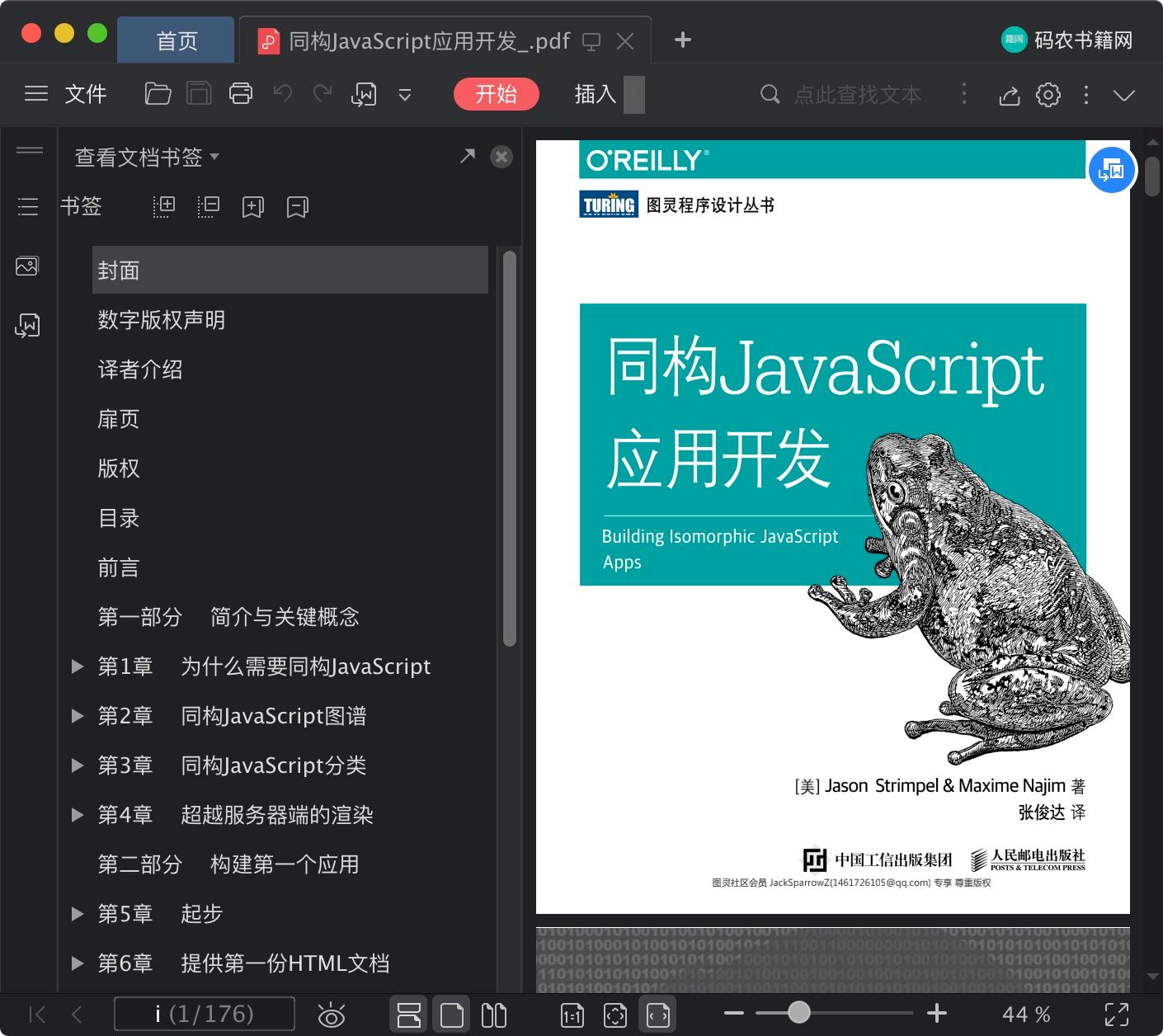Screen dimensions: 1163x1036
Task: Click the undo arrow icon
Action: (x=282, y=94)
